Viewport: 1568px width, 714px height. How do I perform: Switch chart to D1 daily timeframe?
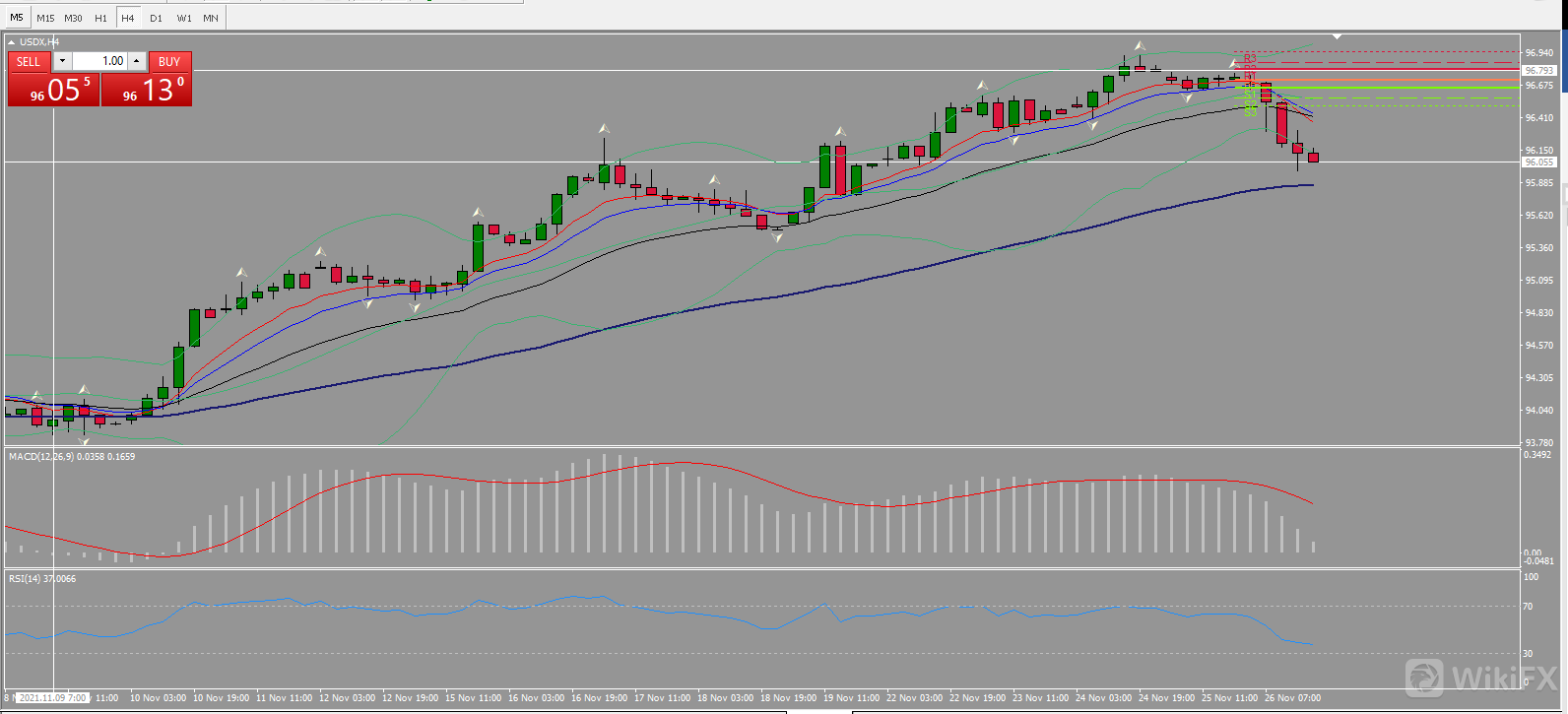click(156, 18)
